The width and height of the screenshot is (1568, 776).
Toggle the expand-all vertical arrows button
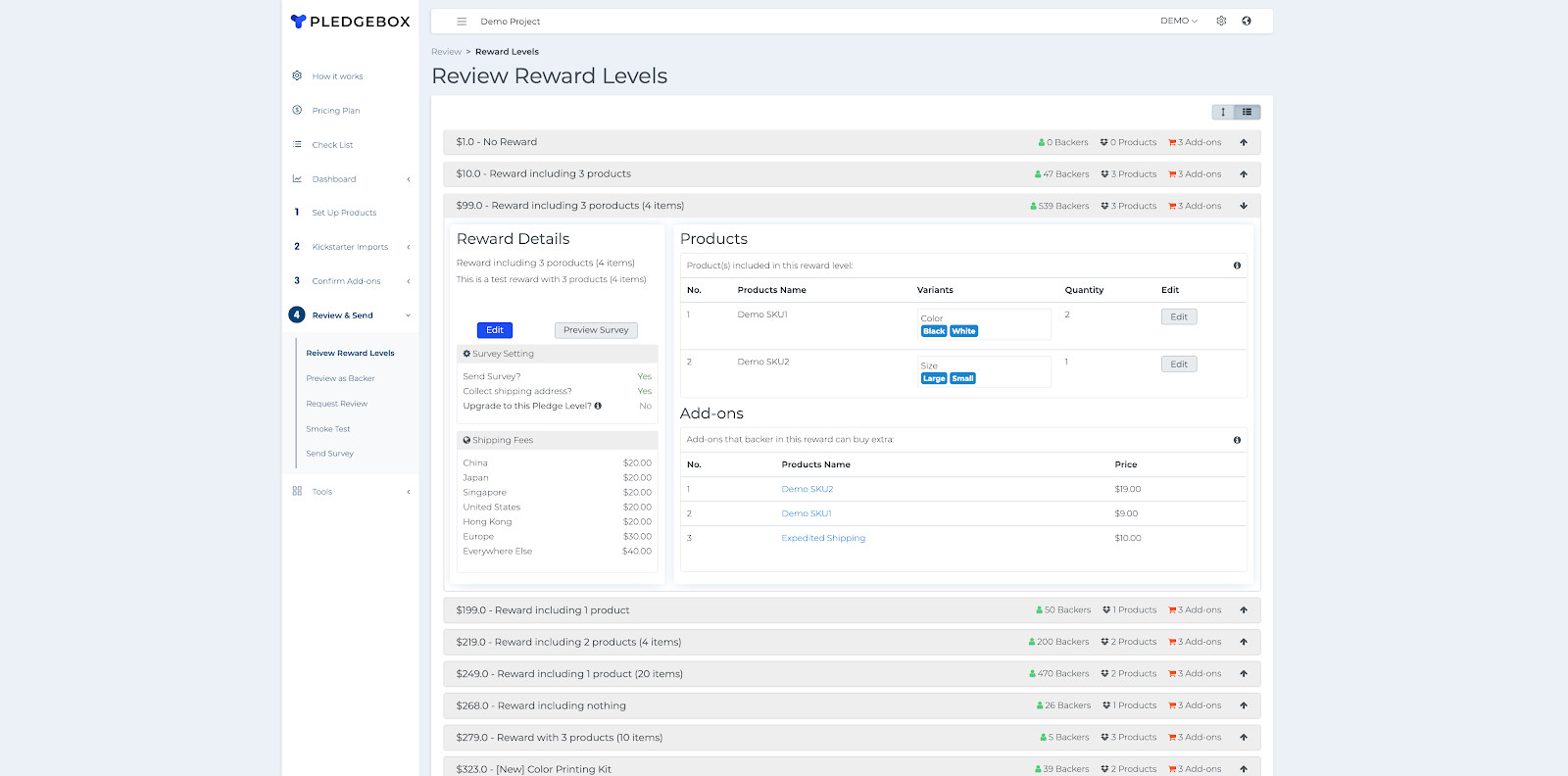1223,112
